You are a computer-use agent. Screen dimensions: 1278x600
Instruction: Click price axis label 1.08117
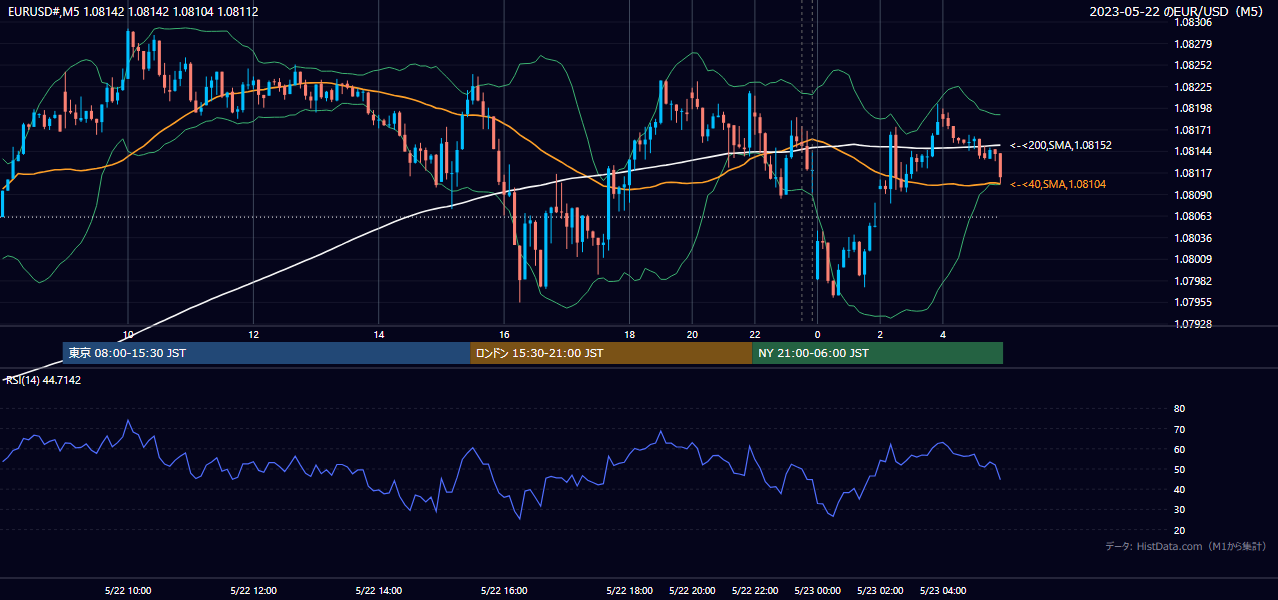tap(1193, 173)
